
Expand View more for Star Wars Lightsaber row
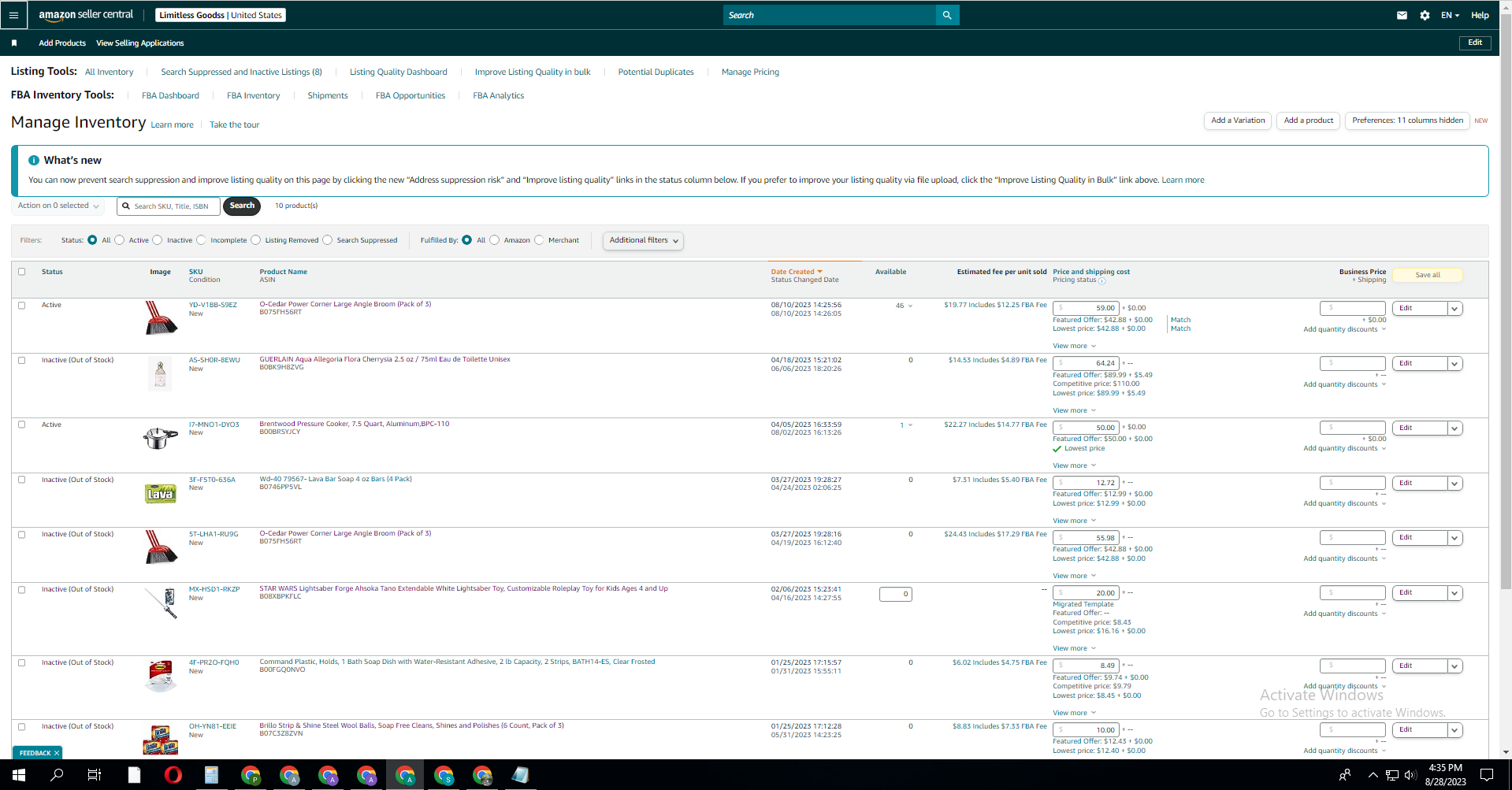(x=1074, y=648)
